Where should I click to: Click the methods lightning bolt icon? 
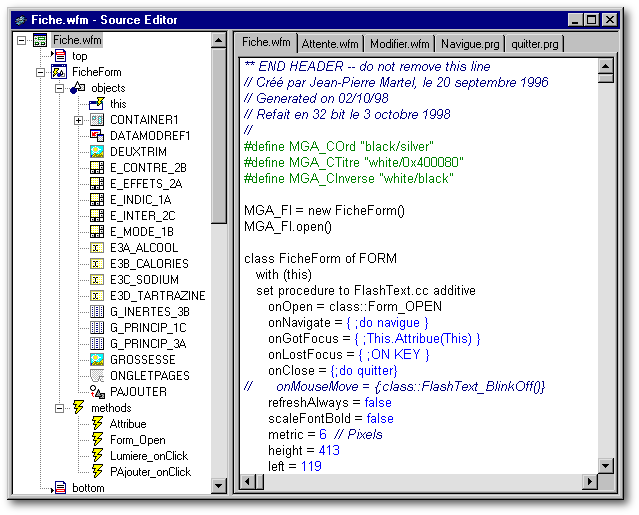78,407
